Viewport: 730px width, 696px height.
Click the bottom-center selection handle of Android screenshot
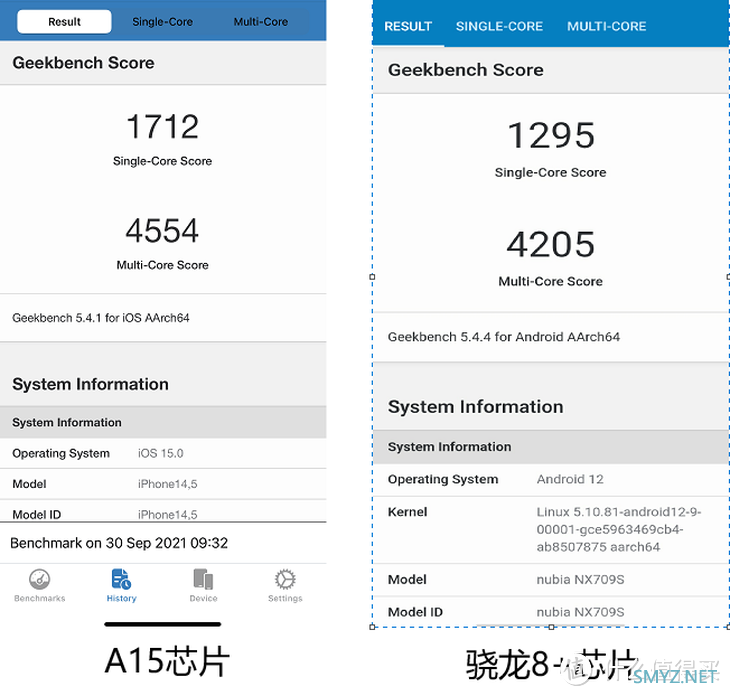[x=551, y=627]
